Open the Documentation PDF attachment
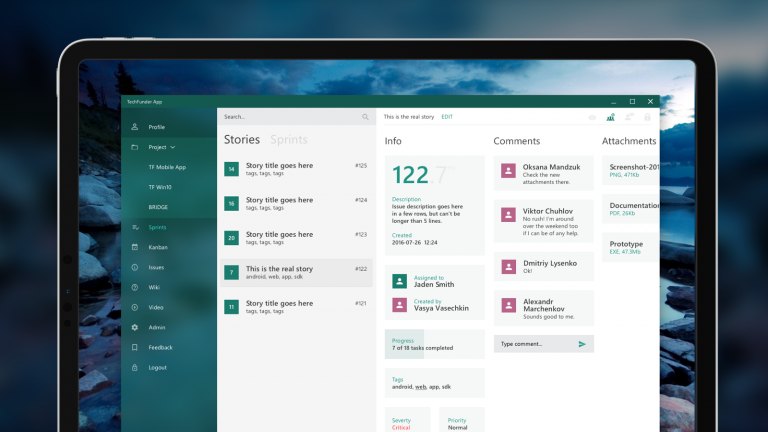This screenshot has height=432, width=768. pyautogui.click(x=631, y=209)
